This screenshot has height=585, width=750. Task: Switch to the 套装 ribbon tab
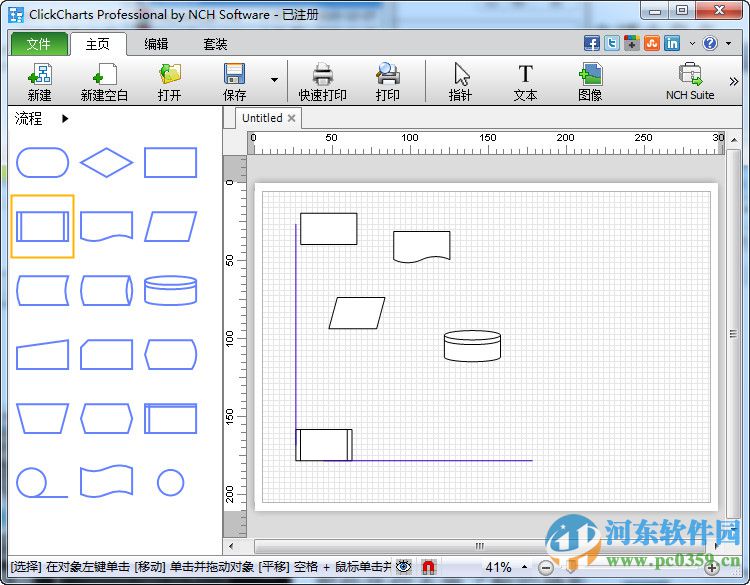pyautogui.click(x=215, y=44)
